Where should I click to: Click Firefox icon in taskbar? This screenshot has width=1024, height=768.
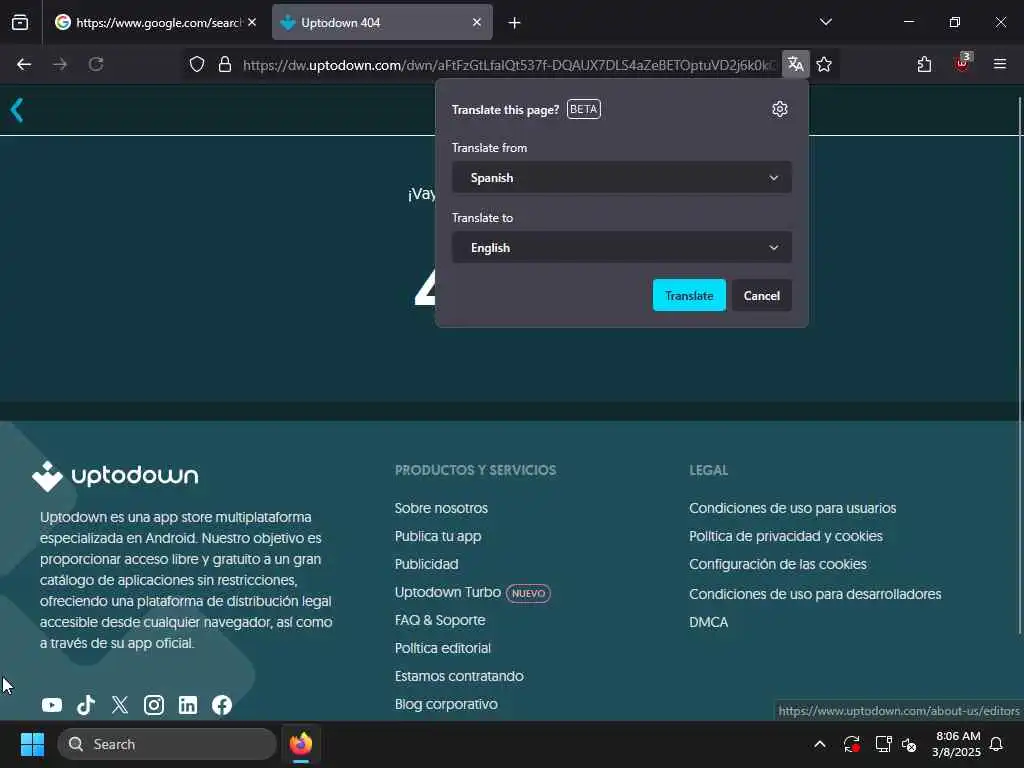pos(301,744)
